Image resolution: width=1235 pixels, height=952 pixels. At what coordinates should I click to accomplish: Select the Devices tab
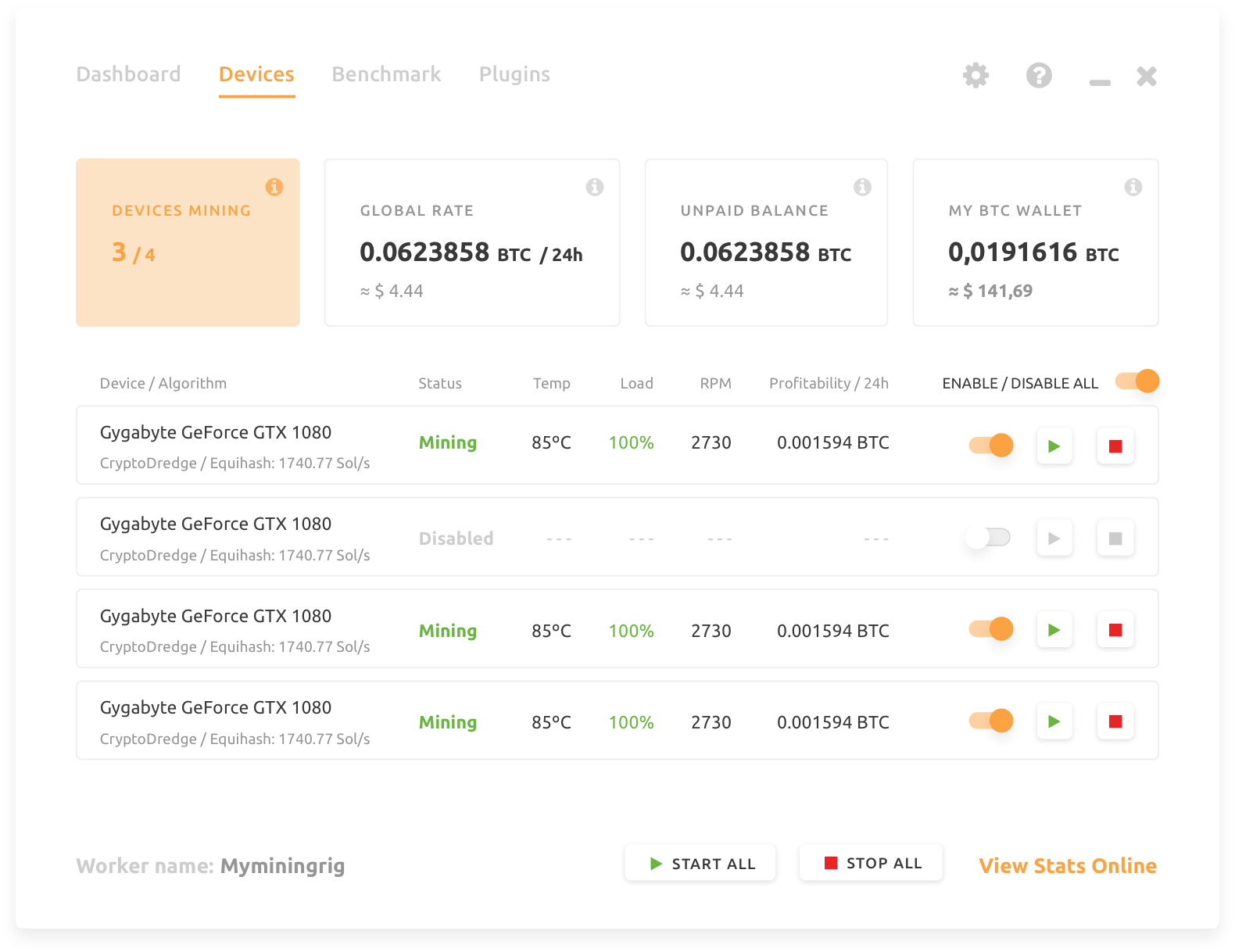[256, 74]
